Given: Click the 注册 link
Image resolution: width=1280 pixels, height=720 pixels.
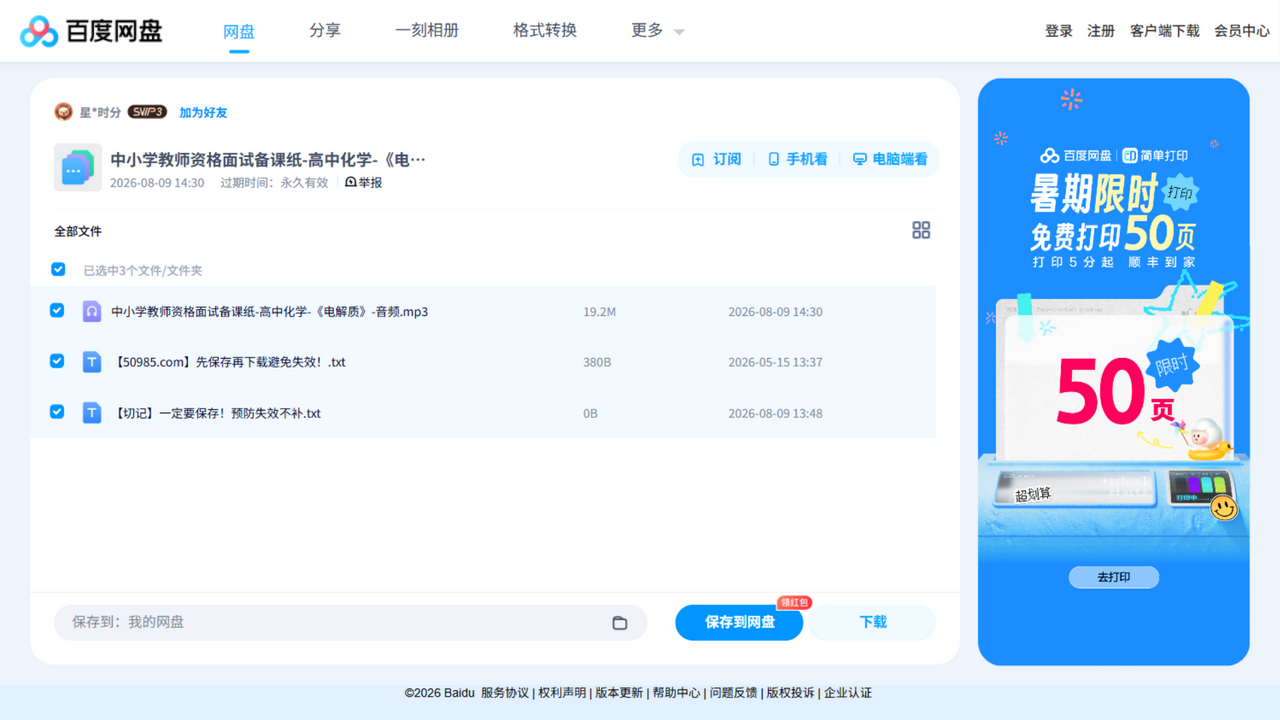Looking at the screenshot, I should pyautogui.click(x=1101, y=31).
